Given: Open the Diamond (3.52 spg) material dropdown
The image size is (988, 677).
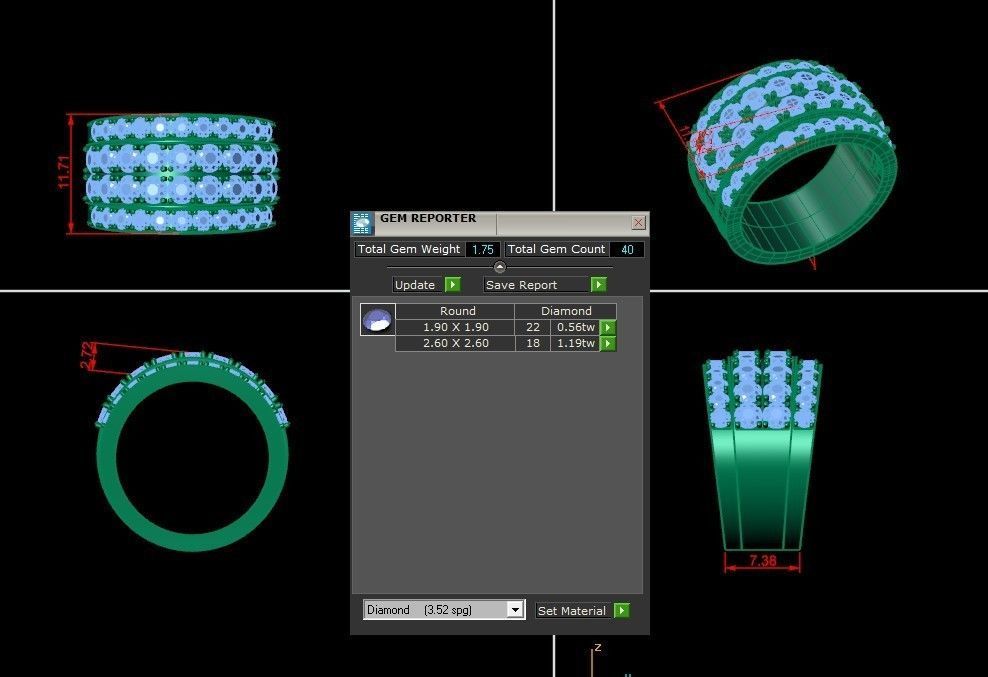Looking at the screenshot, I should 515,610.
